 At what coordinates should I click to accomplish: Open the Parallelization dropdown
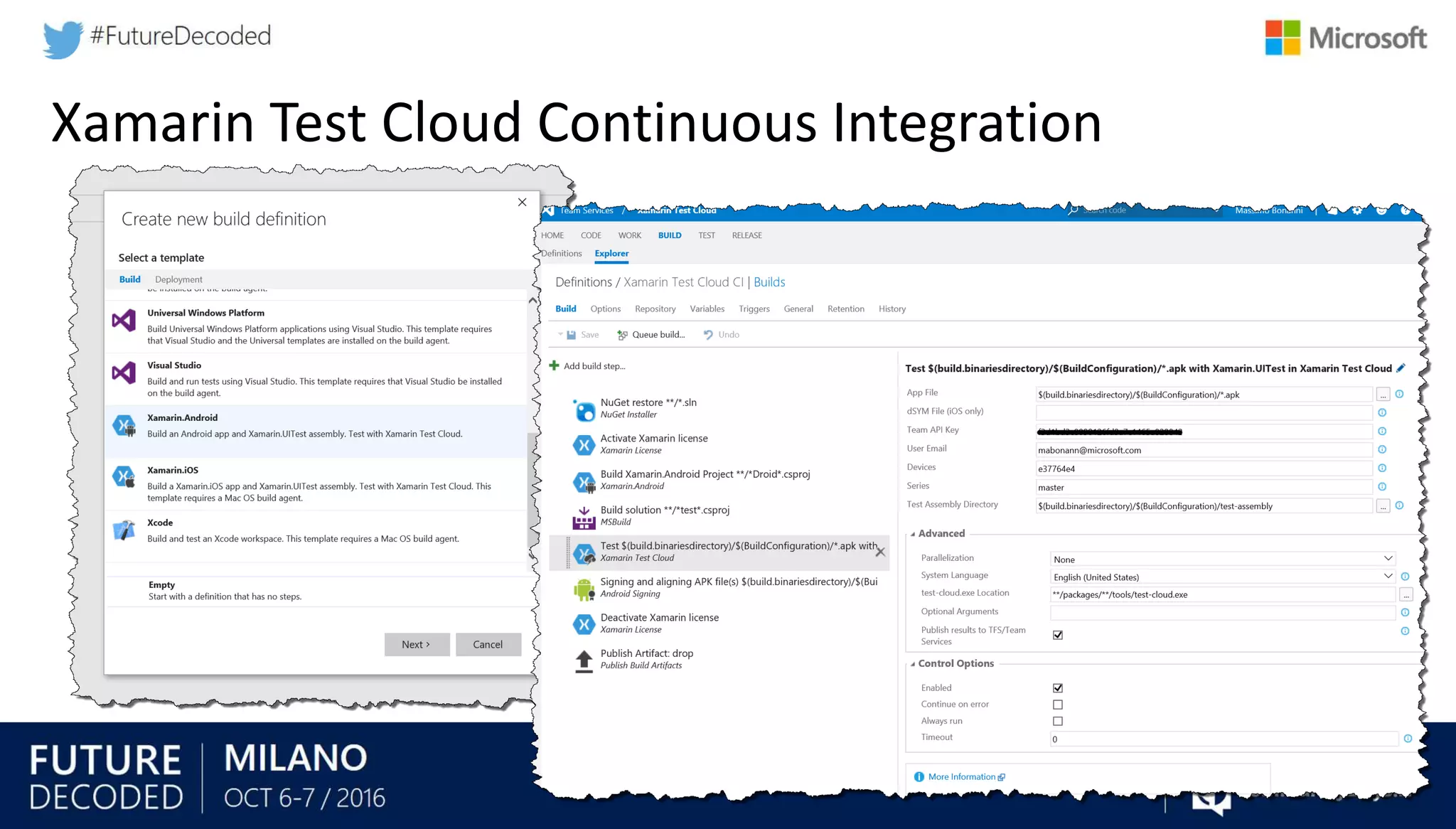pyautogui.click(x=1223, y=559)
